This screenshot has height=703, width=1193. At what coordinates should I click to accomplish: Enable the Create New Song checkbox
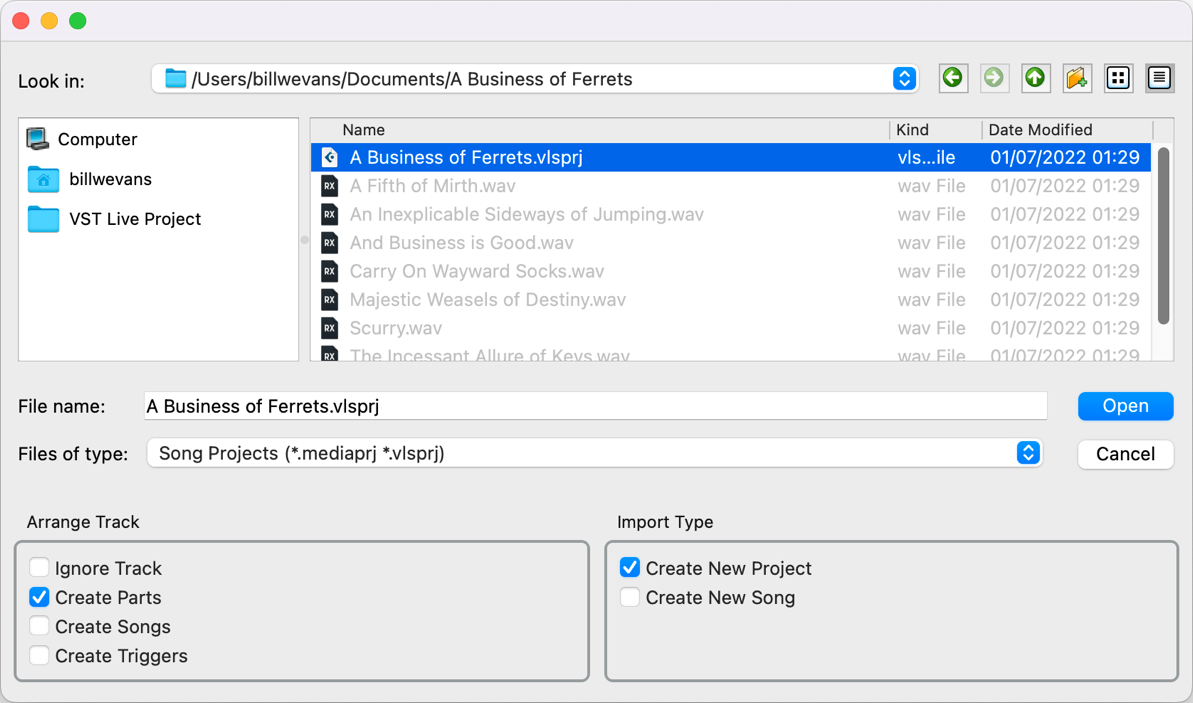pos(630,597)
